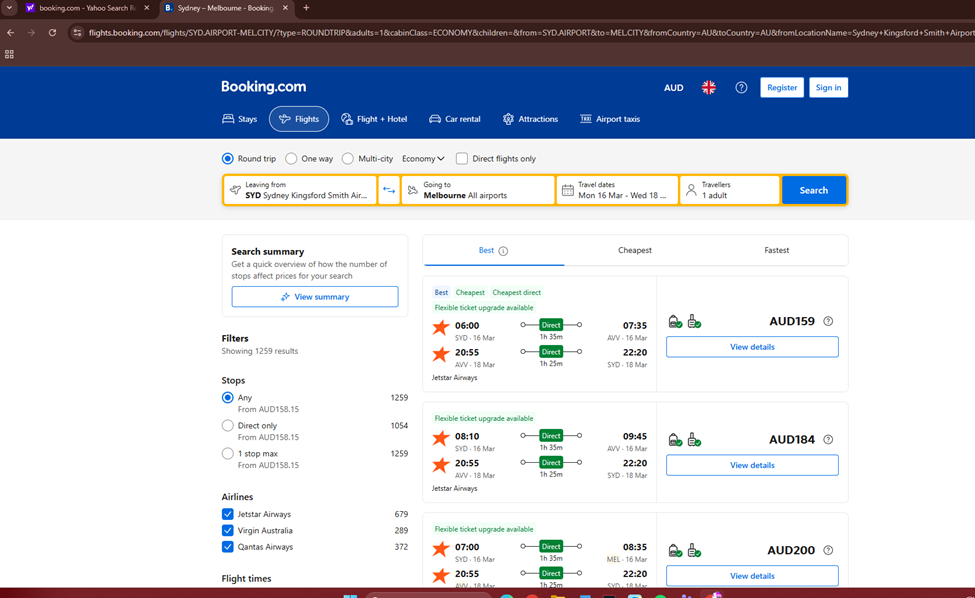Click Jetstar star logo for 08:10 departure

coord(441,438)
